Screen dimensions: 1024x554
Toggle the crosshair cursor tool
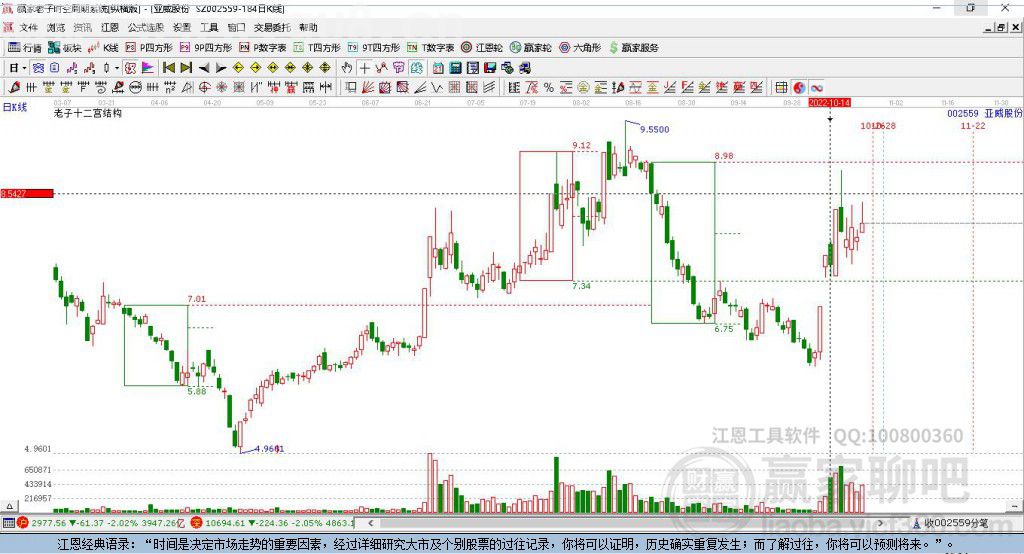click(x=364, y=68)
